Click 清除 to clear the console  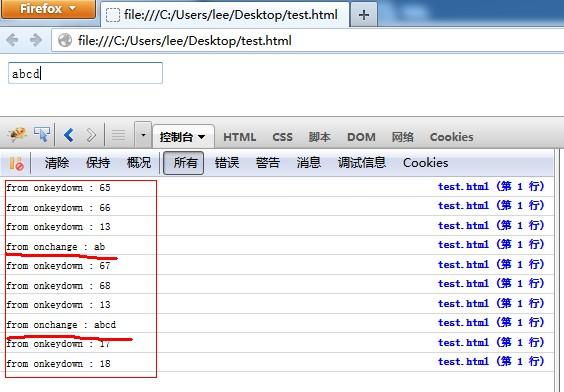[57, 163]
